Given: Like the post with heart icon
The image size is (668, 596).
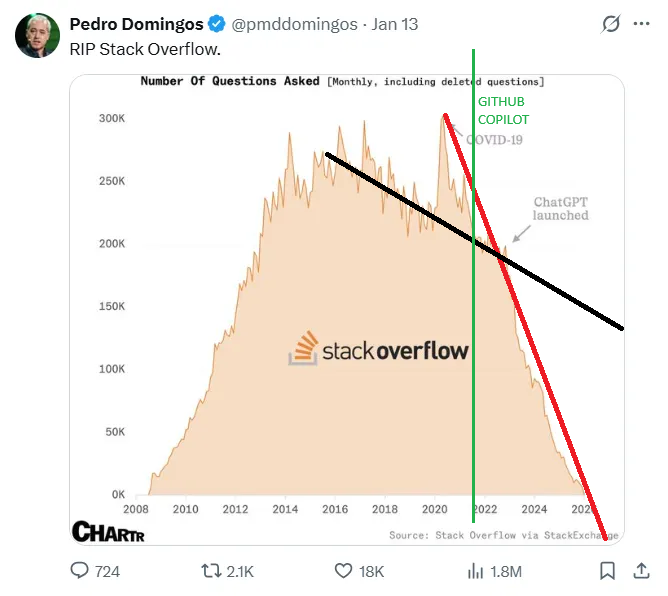Looking at the screenshot, I should coord(343,570).
